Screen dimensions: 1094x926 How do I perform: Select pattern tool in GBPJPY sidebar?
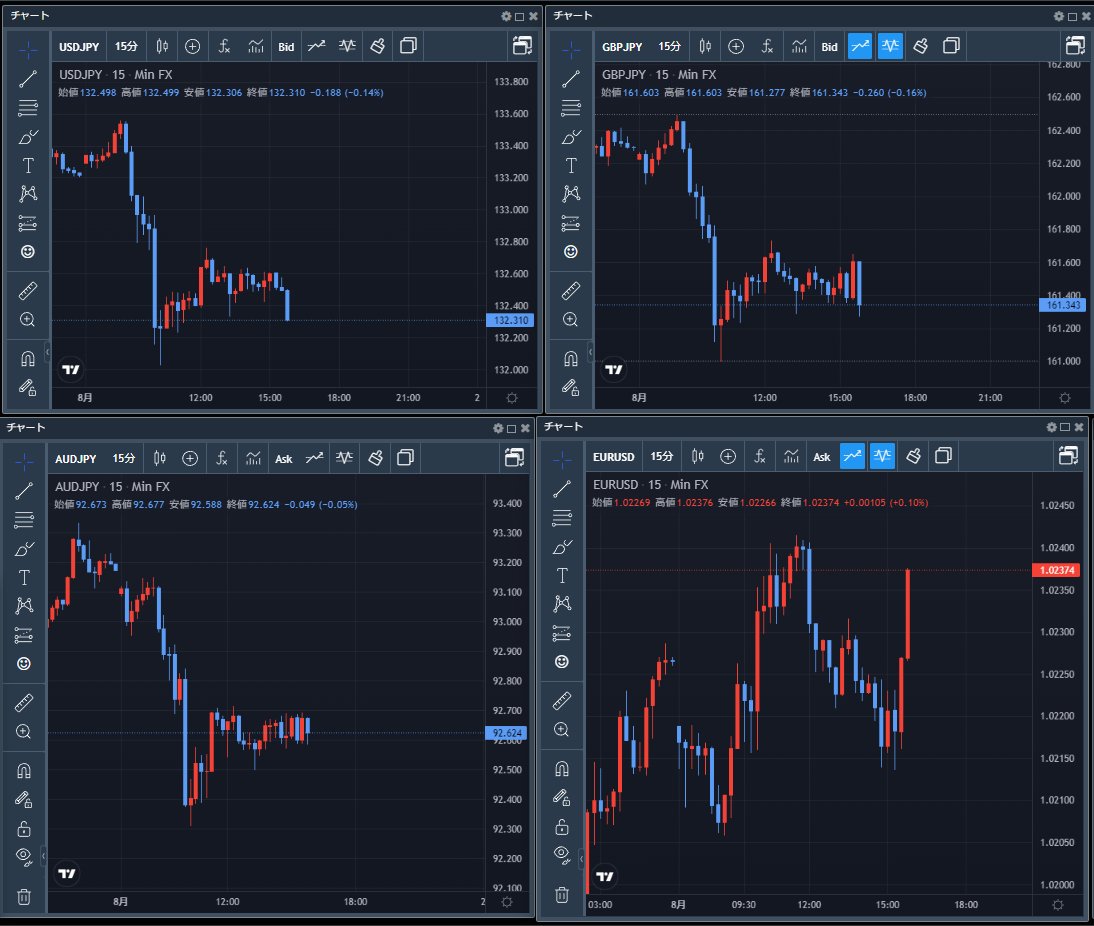(x=571, y=193)
